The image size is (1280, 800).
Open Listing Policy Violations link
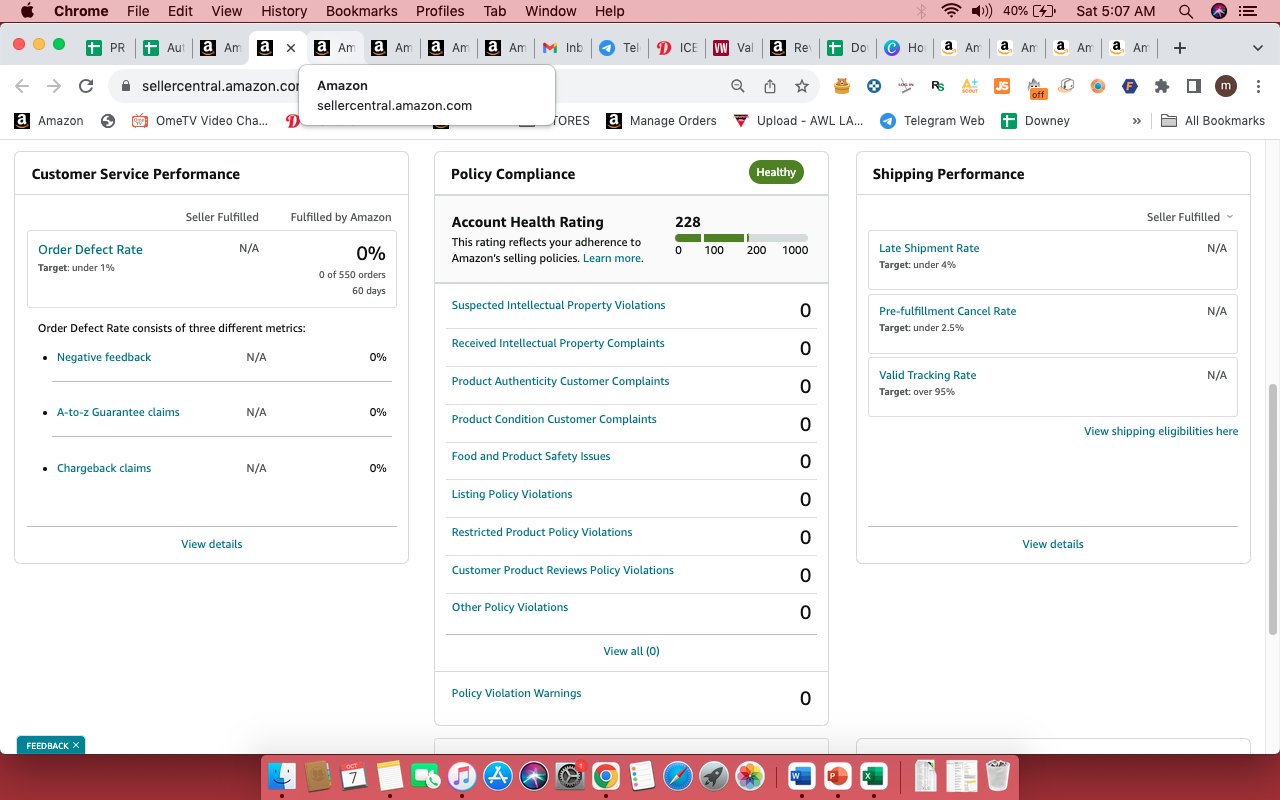[x=512, y=494]
